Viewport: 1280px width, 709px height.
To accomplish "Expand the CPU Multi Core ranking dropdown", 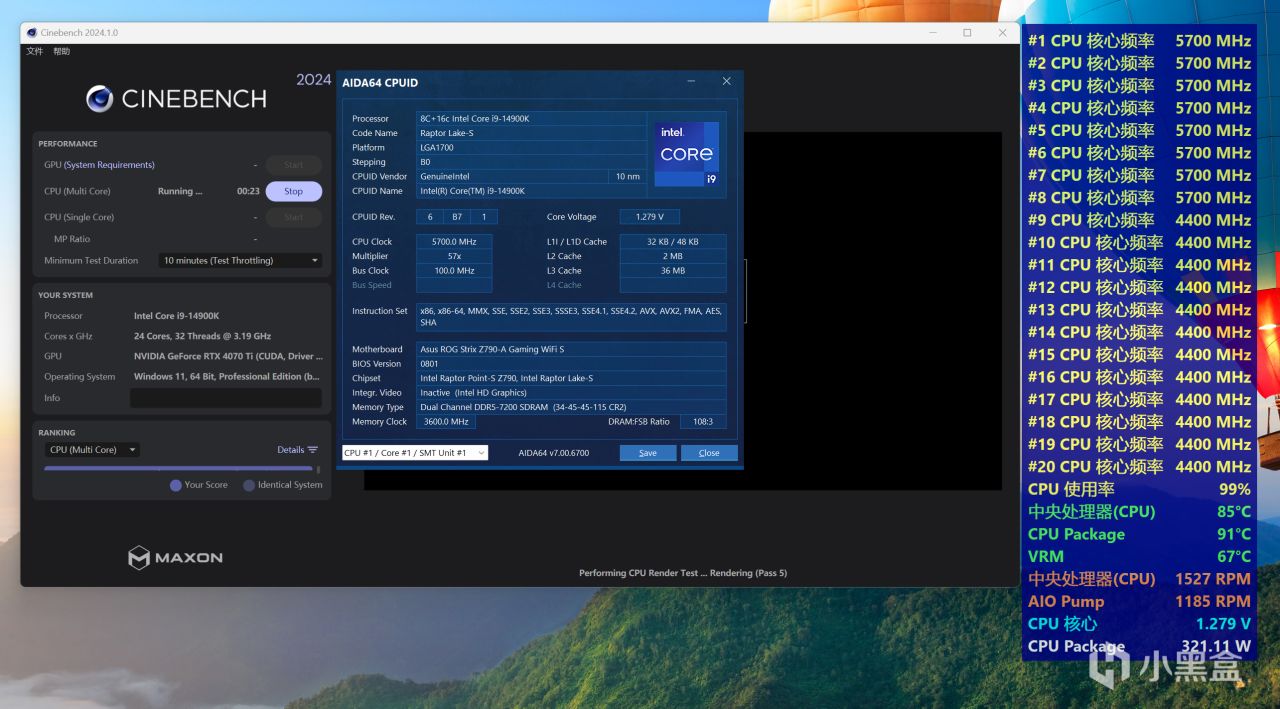I will 92,449.
